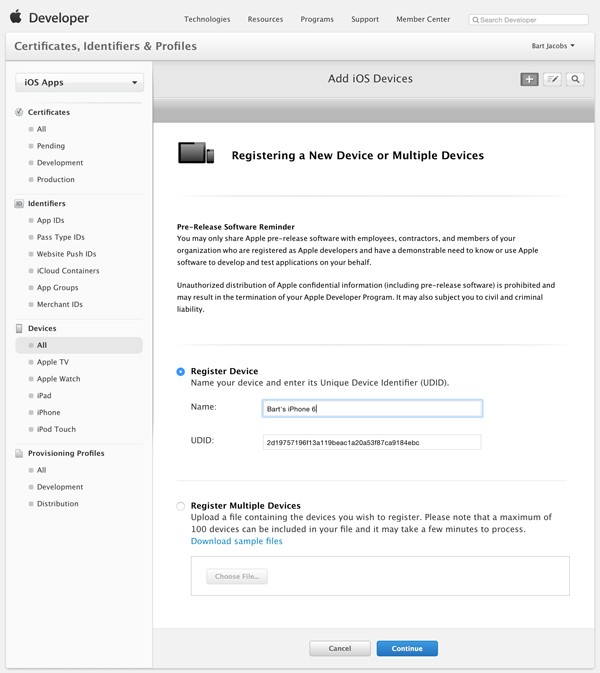Select Pending under Certificates
The image size is (600, 673).
click(x=51, y=146)
